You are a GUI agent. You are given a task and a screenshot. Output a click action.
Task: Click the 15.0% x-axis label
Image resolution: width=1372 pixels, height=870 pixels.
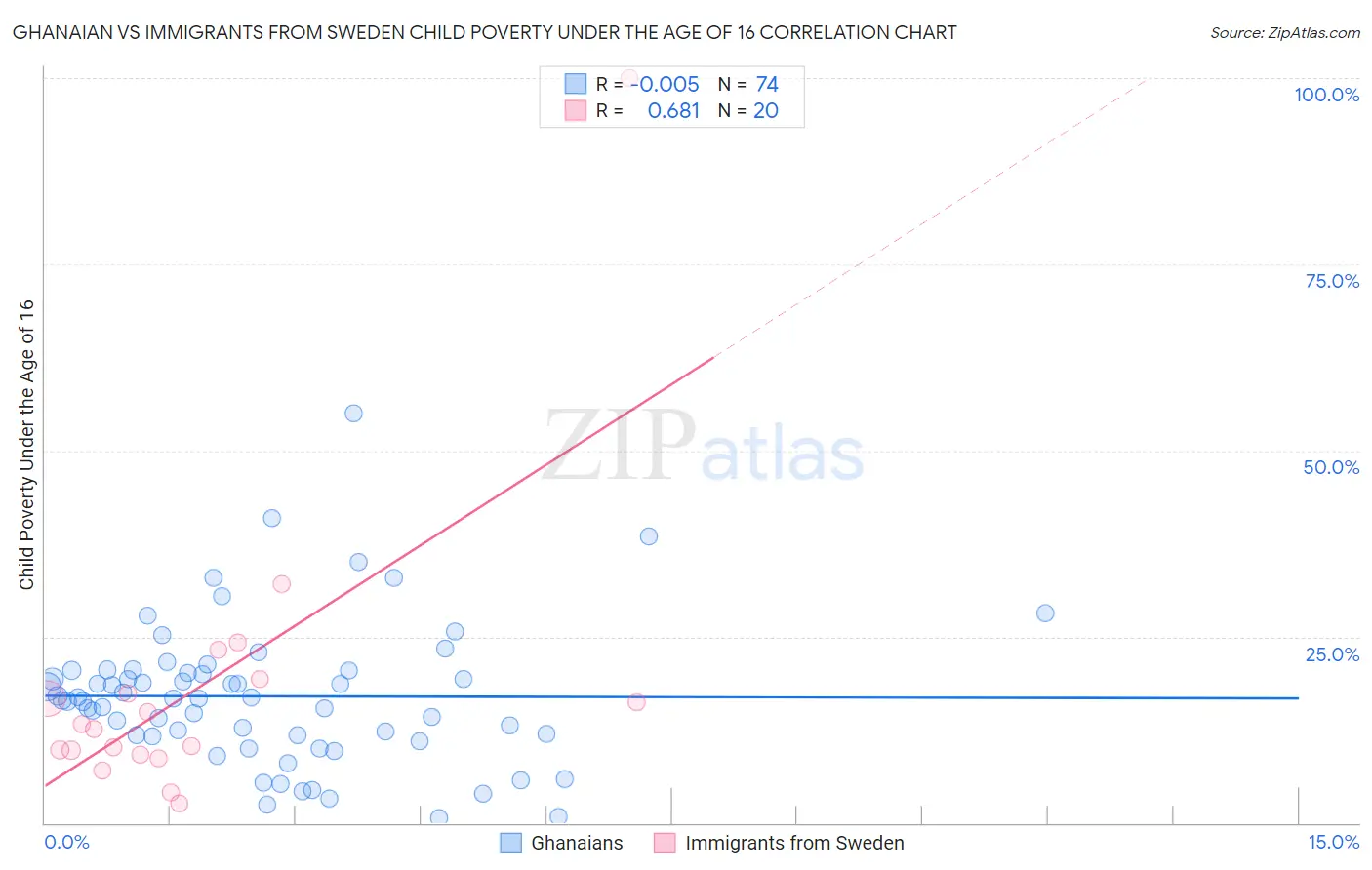(x=1333, y=842)
